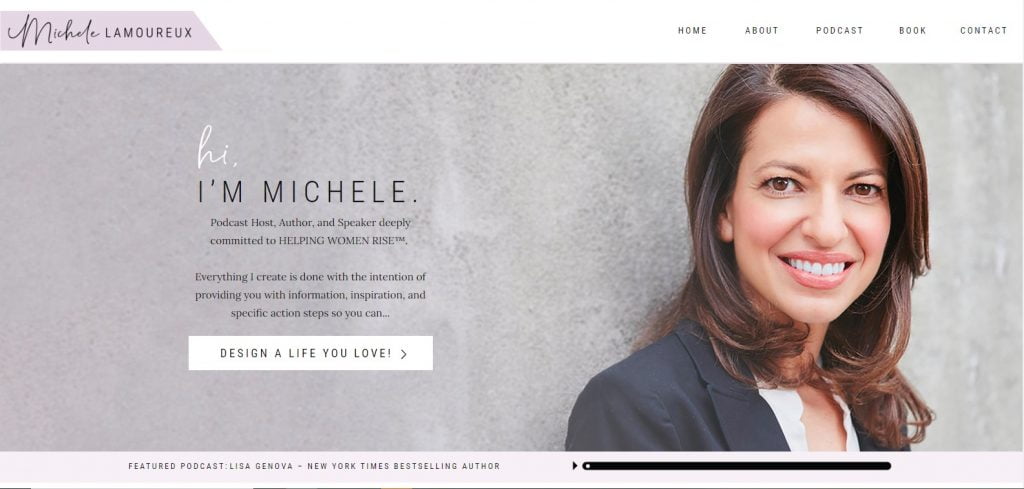
Task: Click the Design a Life You Love button
Action: tap(311, 353)
